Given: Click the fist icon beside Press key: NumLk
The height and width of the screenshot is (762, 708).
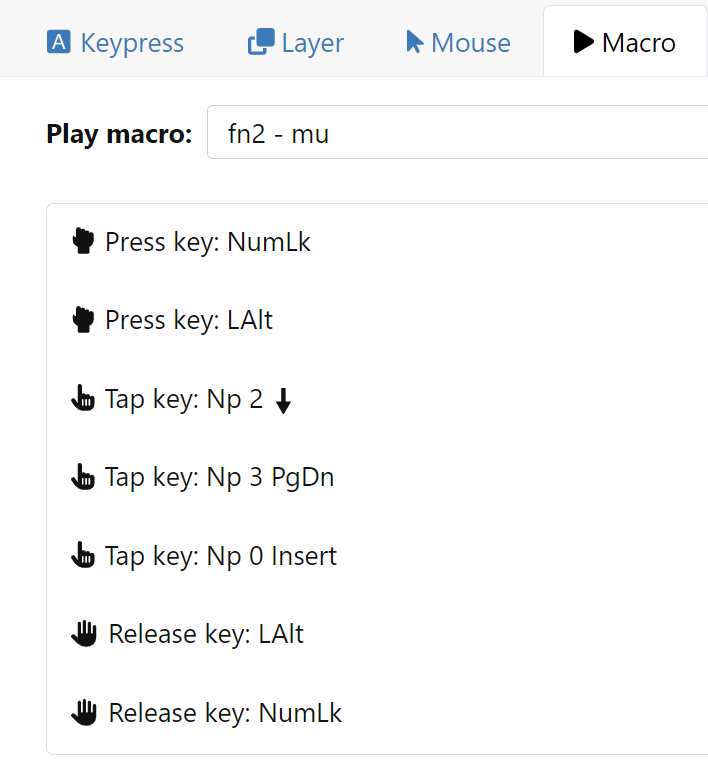Looking at the screenshot, I should click(83, 242).
